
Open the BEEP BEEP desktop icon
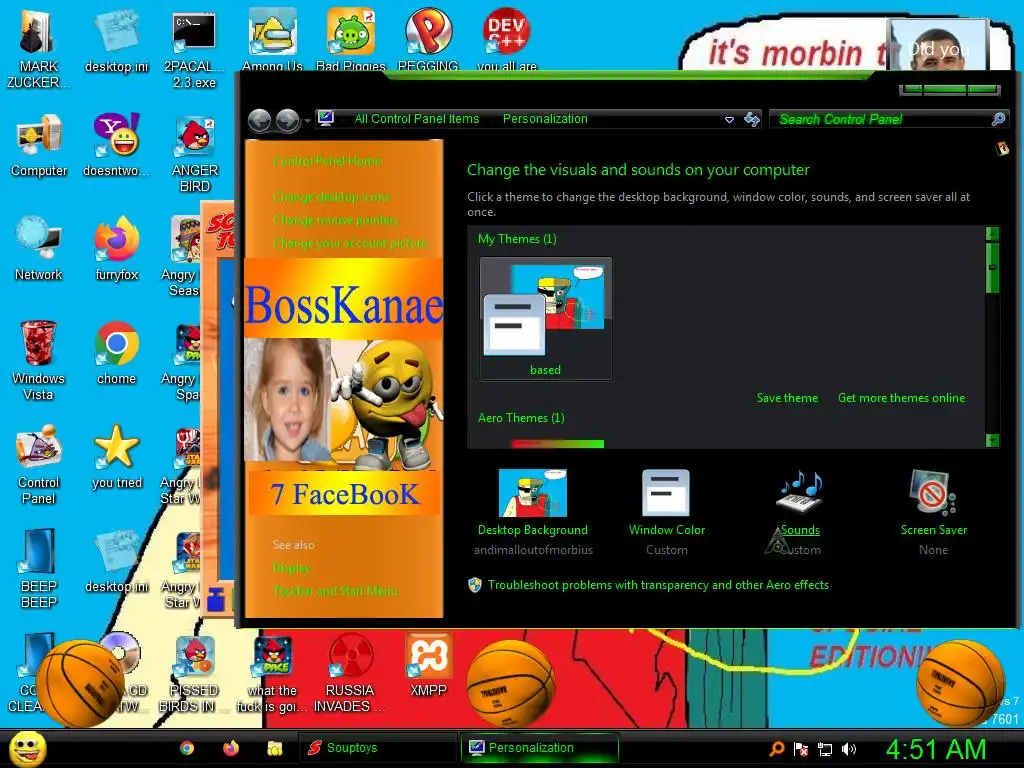tap(39, 569)
